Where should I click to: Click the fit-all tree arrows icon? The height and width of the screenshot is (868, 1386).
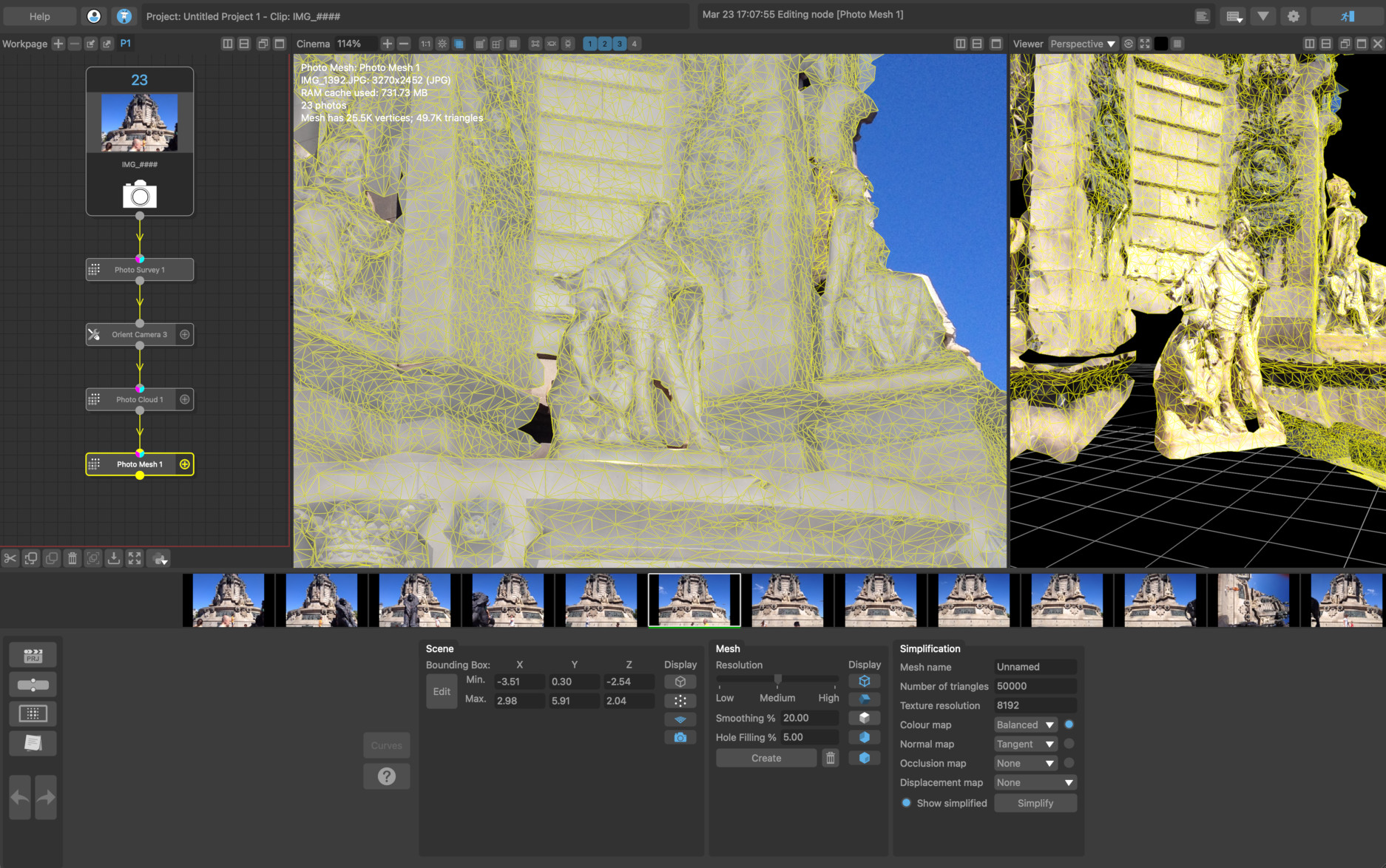coord(135,558)
